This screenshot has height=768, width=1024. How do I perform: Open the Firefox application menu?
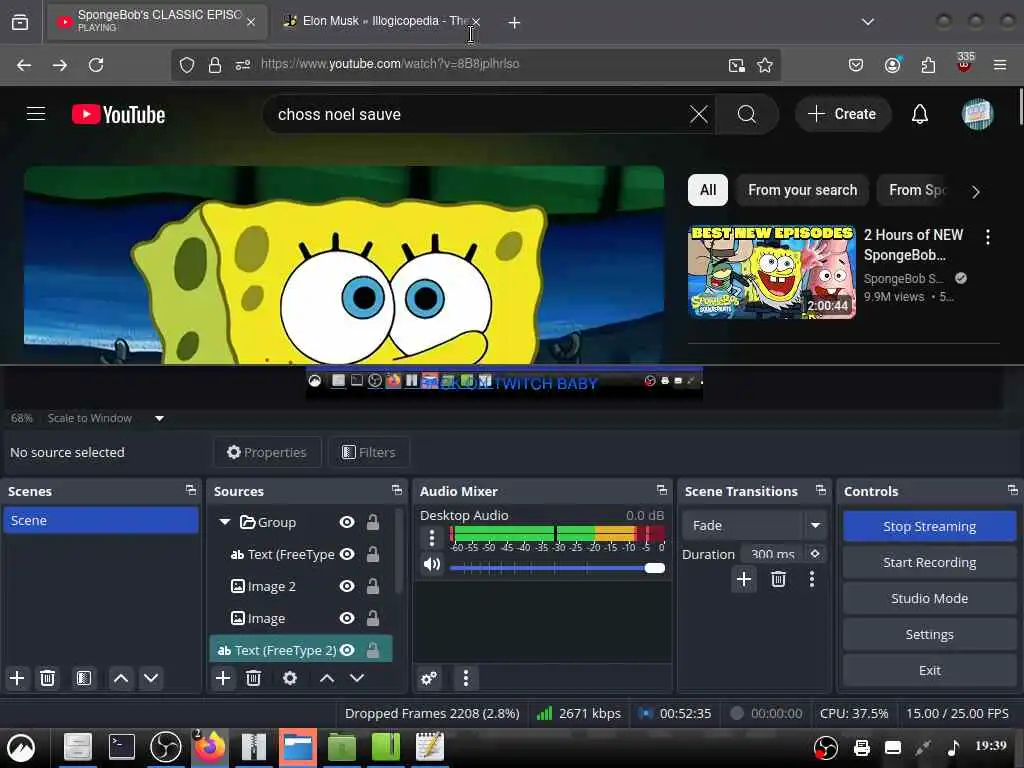(x=1000, y=65)
